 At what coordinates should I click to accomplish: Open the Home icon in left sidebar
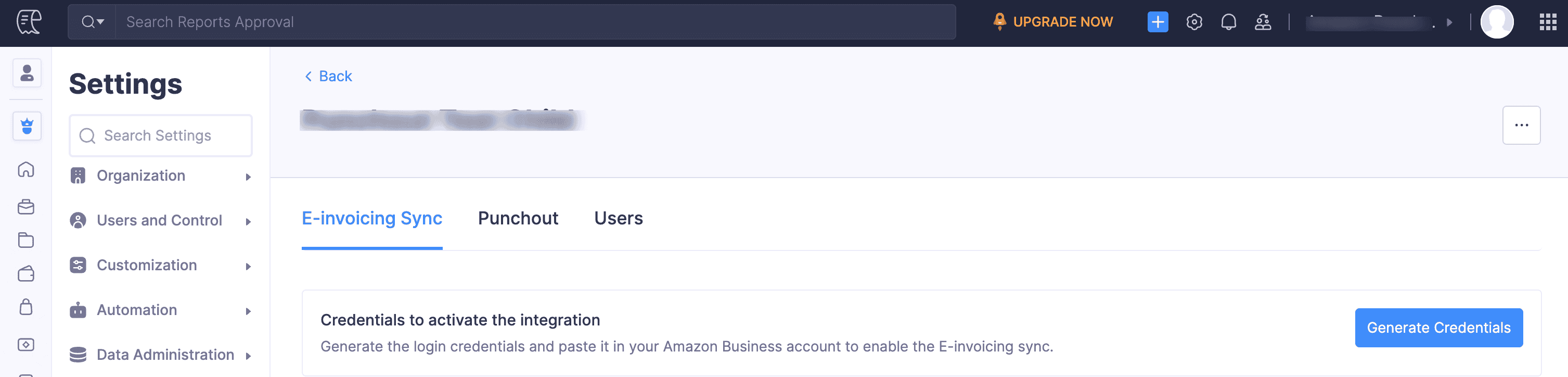pos(26,169)
